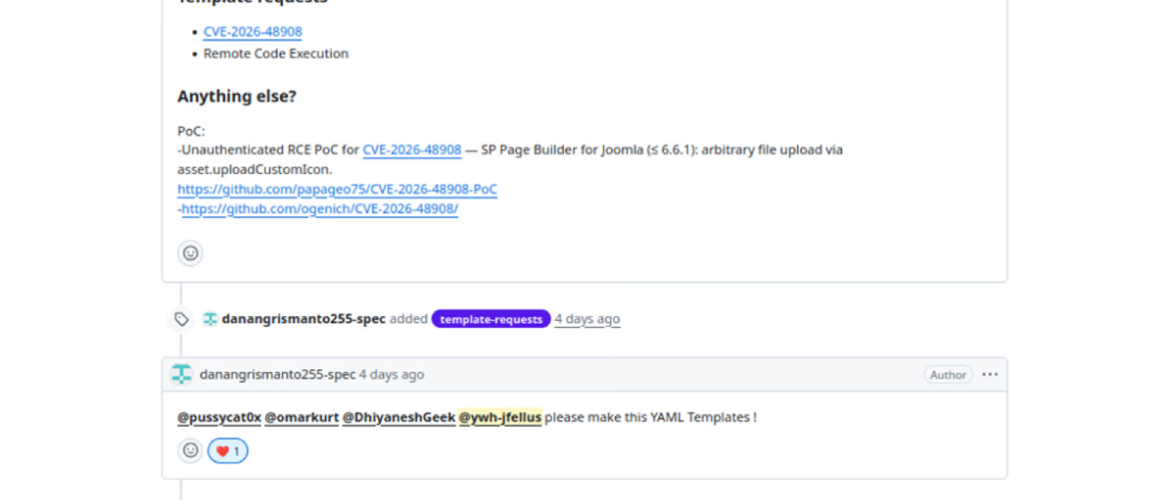Open the comment's three-dot options menu

[x=990, y=375]
